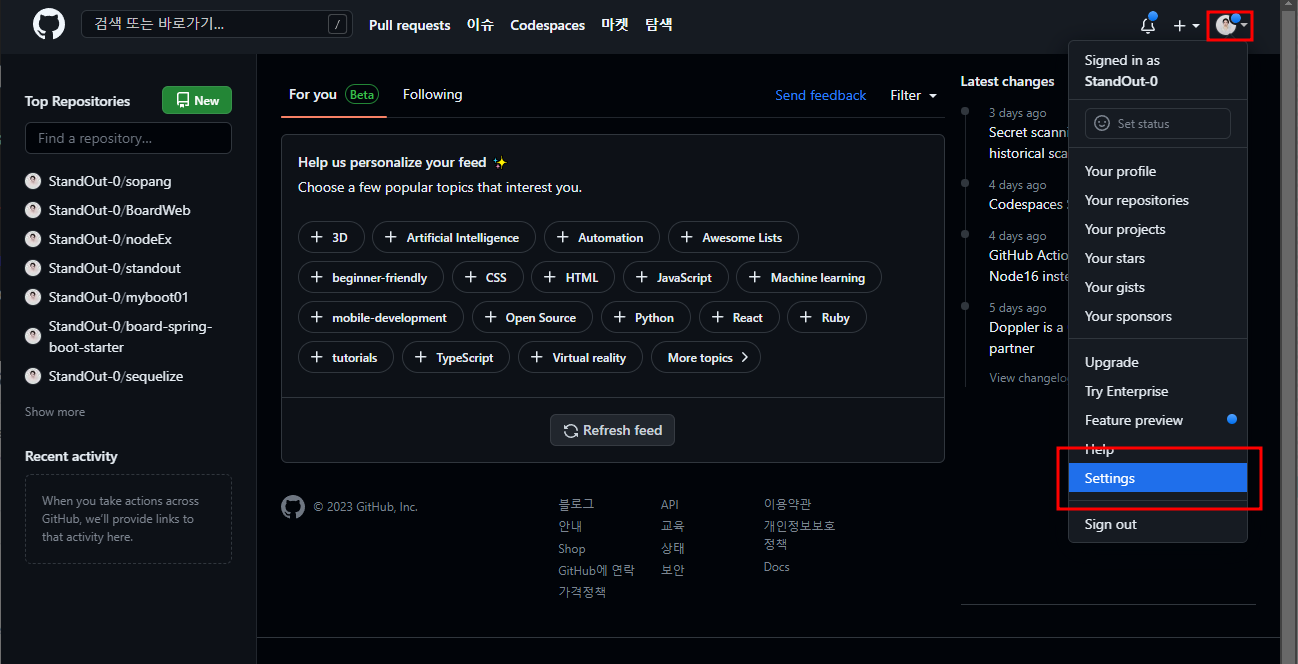Click Sign out in menu
The width and height of the screenshot is (1298, 664).
(1158, 524)
